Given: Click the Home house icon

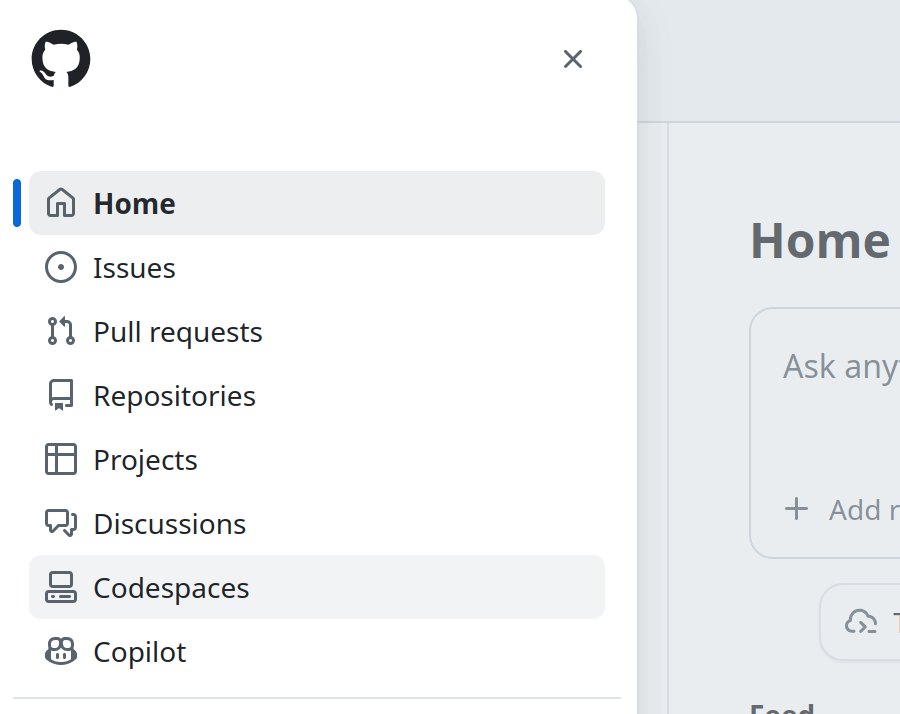Looking at the screenshot, I should (61, 203).
